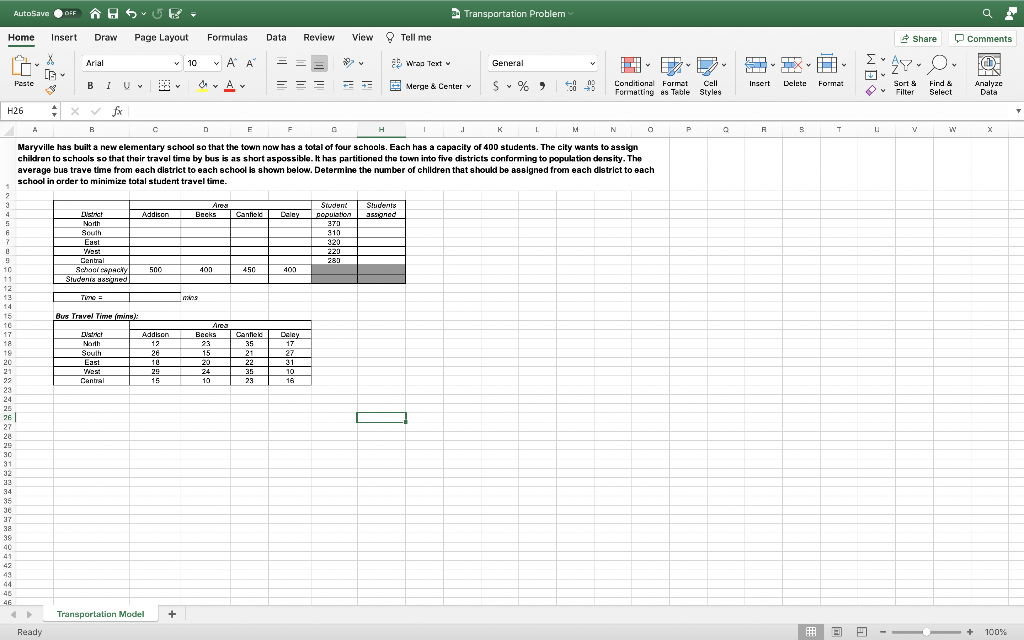Align text left in the cell
The width and height of the screenshot is (1024, 640).
point(282,86)
